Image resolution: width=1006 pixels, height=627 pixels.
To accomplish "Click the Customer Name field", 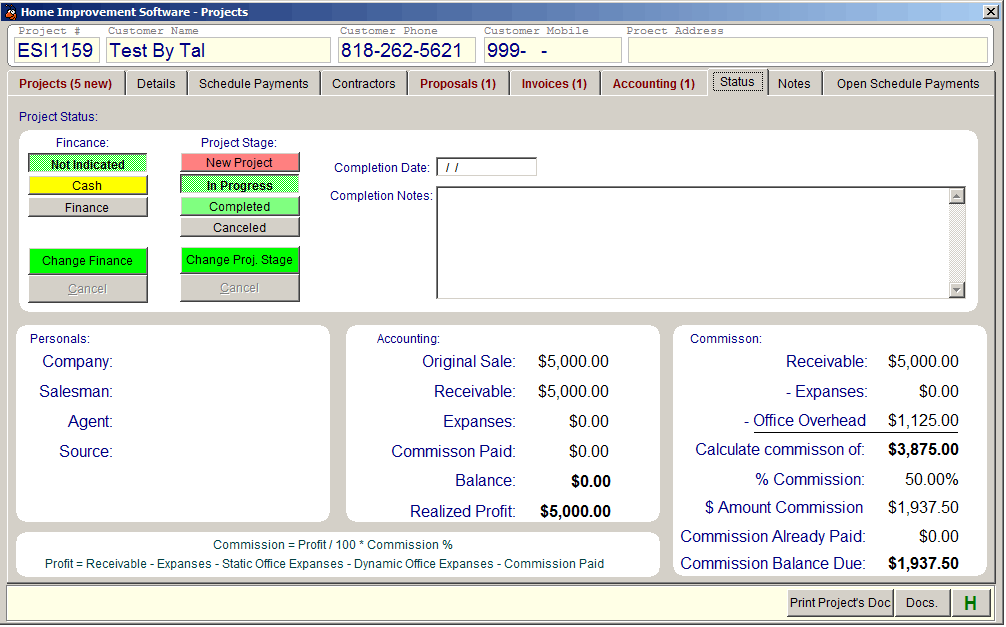I will click(x=219, y=50).
